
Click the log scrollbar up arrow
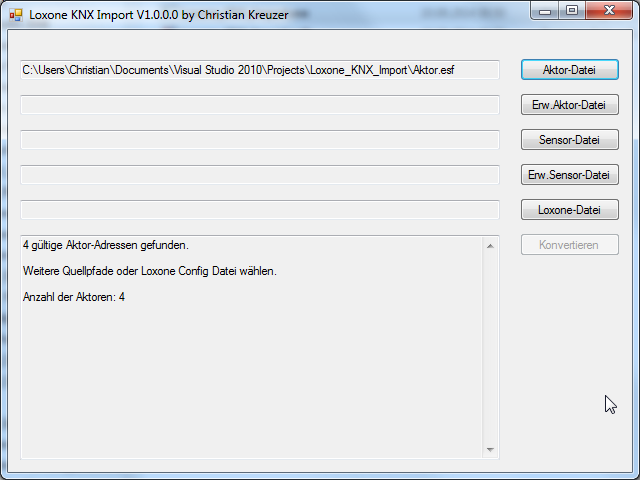point(490,246)
